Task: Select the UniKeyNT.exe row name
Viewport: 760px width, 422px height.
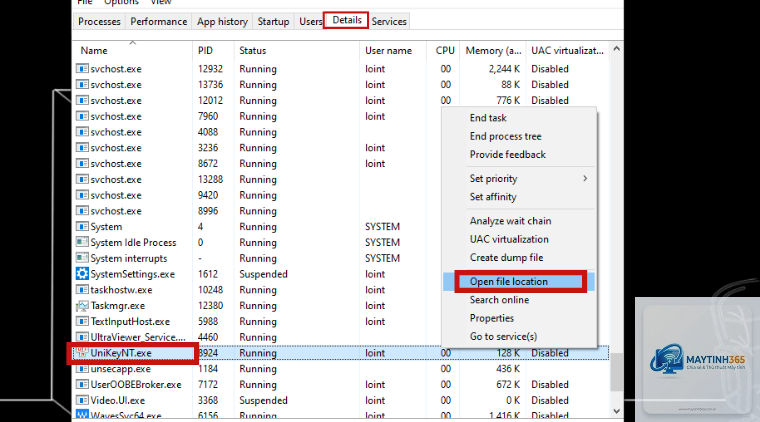Action: (x=121, y=353)
